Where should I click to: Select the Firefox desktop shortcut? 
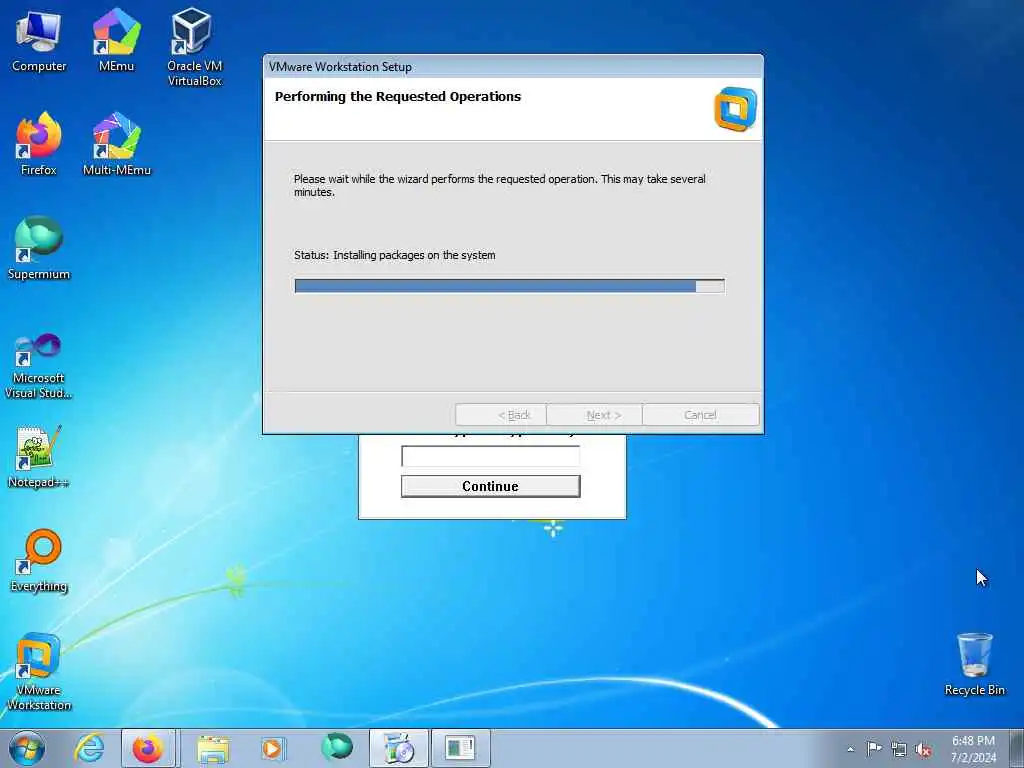(x=39, y=144)
